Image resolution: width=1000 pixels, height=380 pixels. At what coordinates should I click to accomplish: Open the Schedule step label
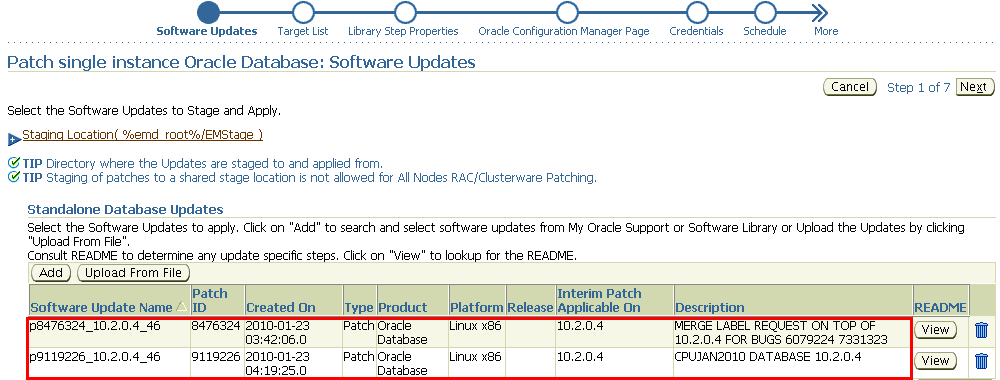(x=765, y=31)
